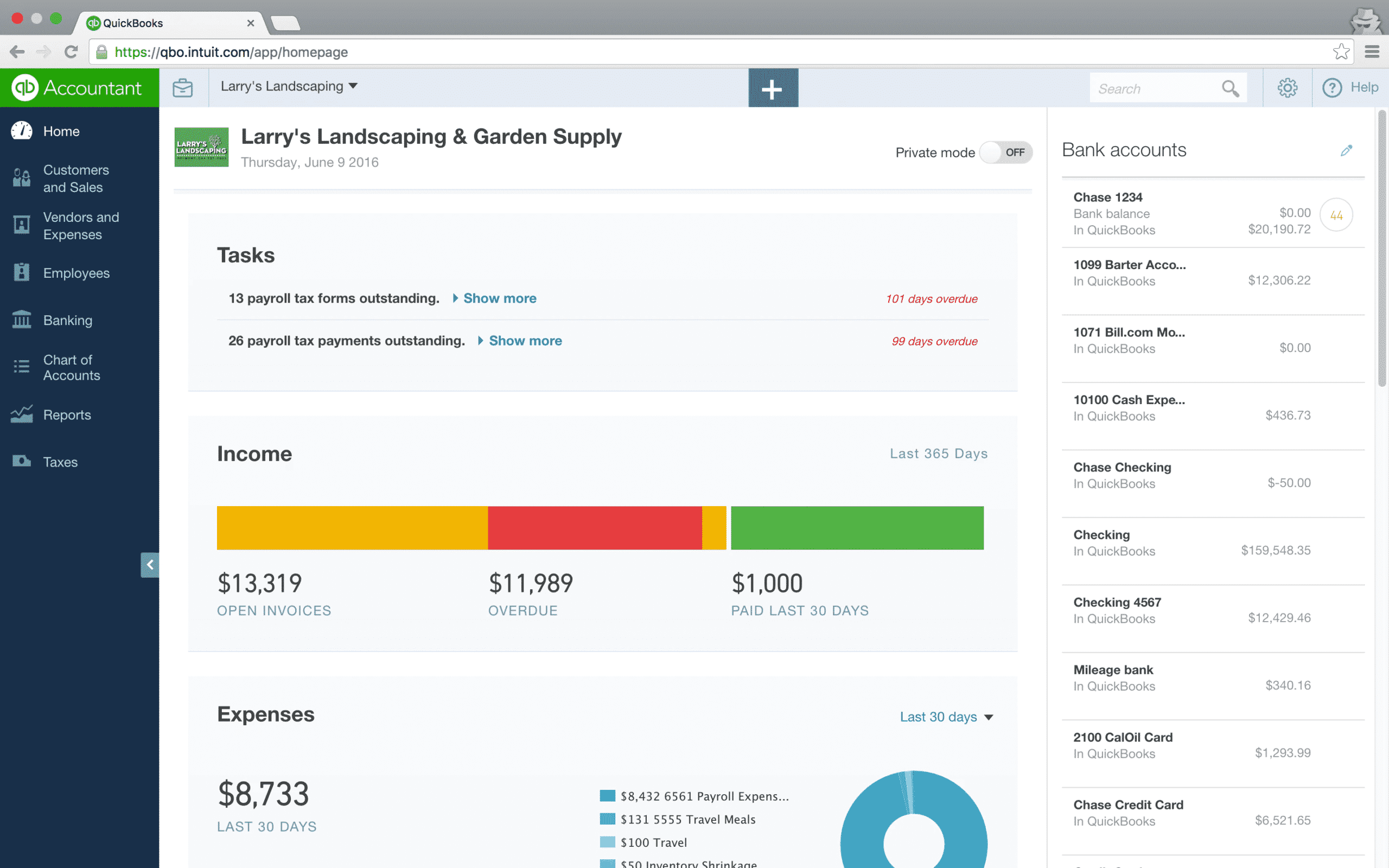1389x868 pixels.
Task: Click the Customers and Sales icon
Action: pyautogui.click(x=22, y=178)
